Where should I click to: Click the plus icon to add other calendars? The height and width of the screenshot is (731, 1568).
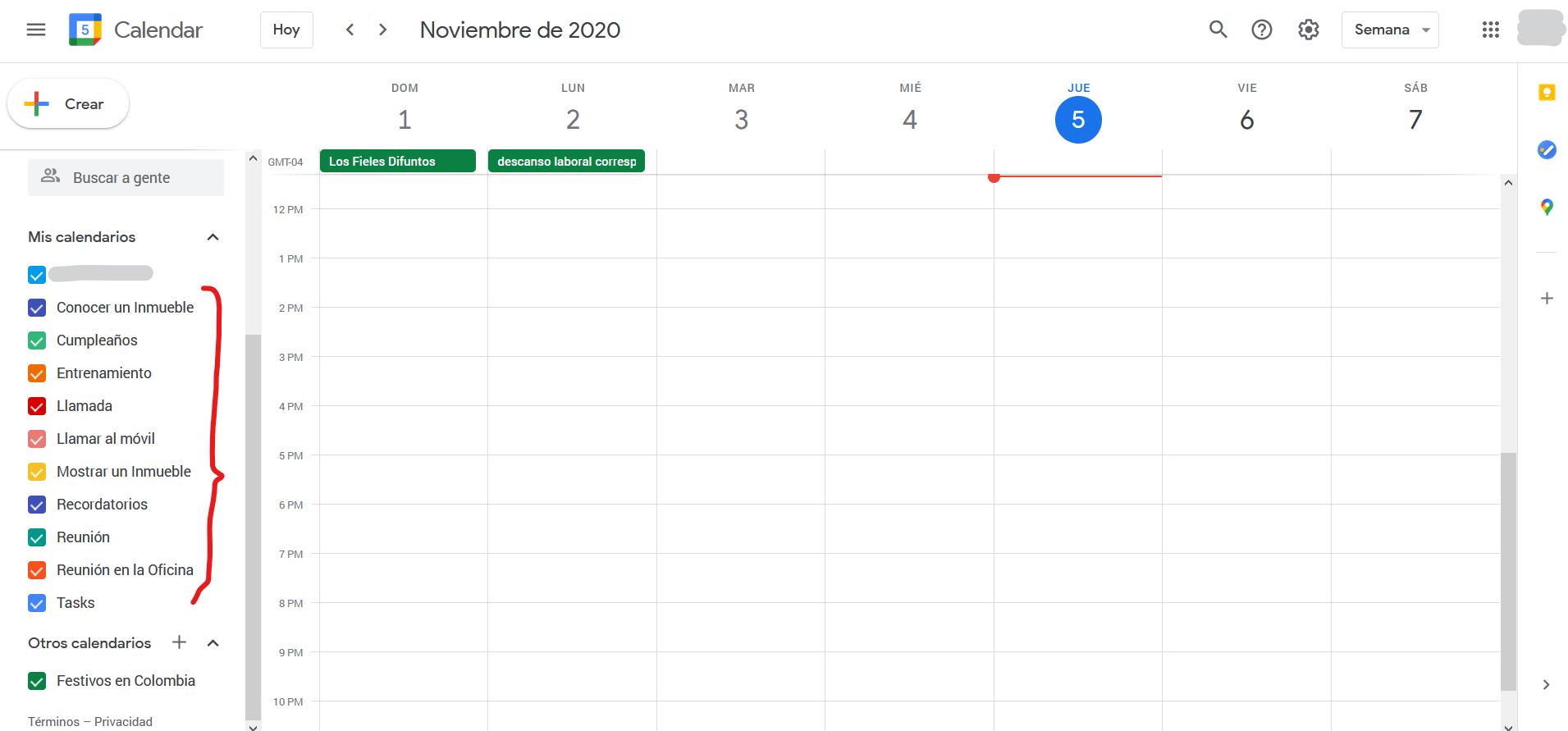coord(179,642)
